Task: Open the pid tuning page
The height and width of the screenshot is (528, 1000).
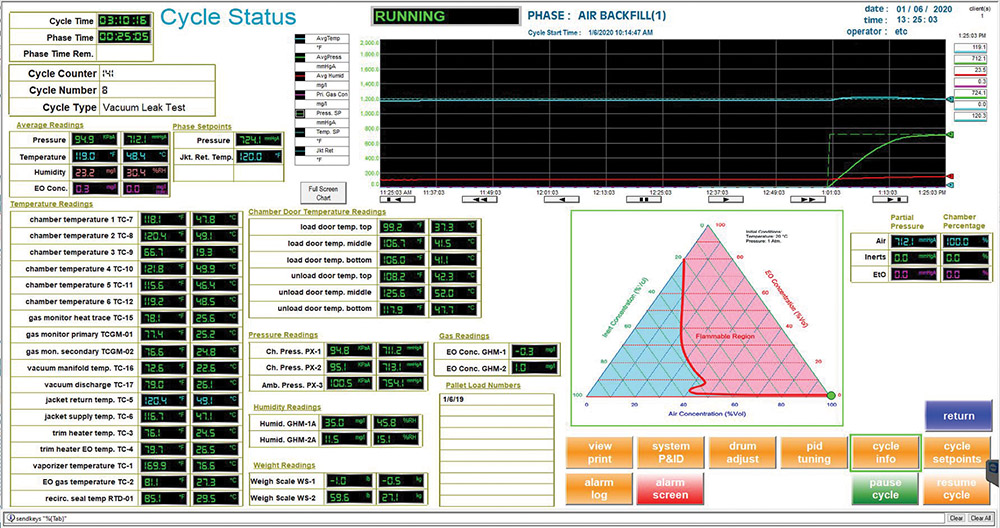Action: [813, 452]
